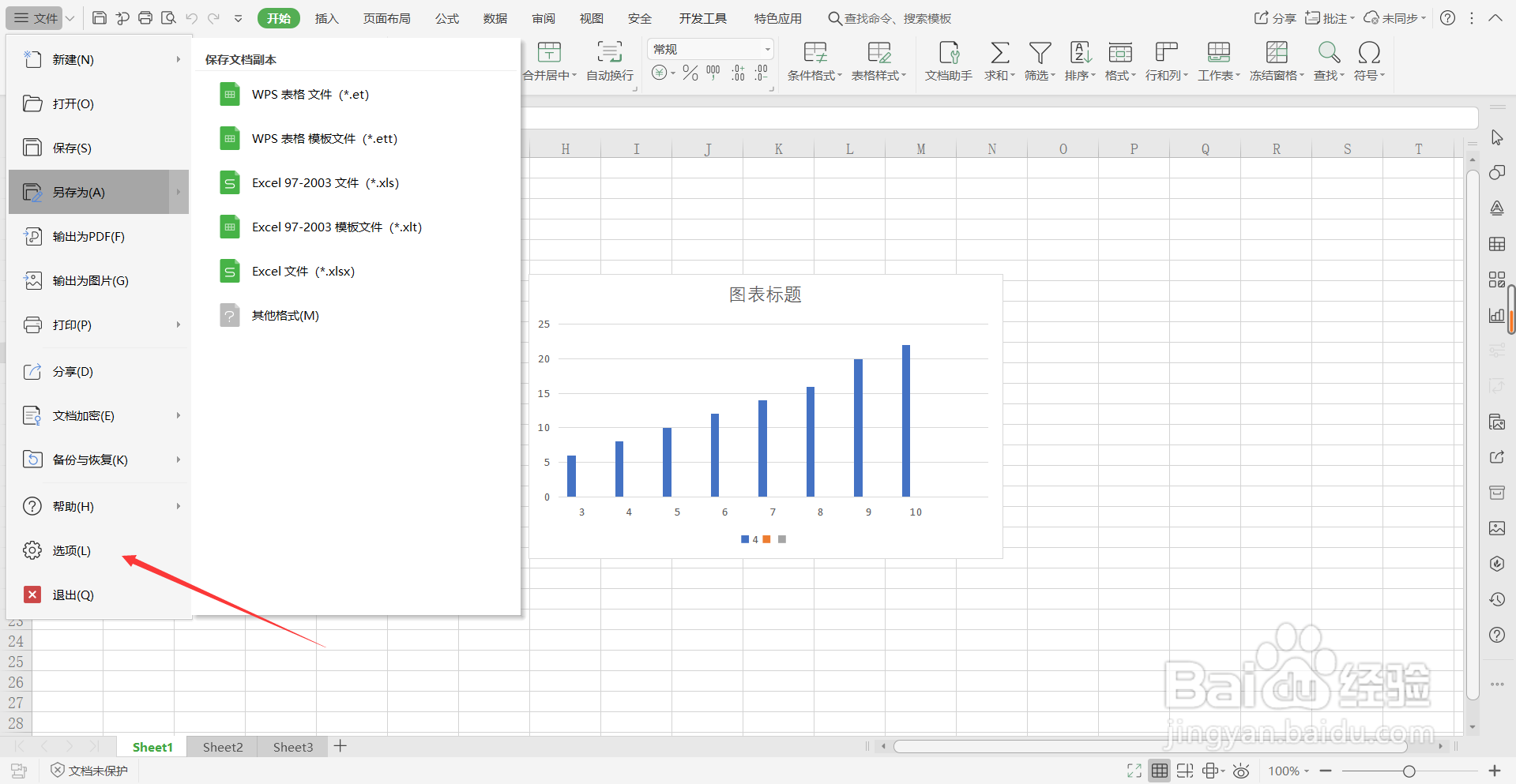Expand the 文档加密(E) submenu arrow
Image resolution: width=1516 pixels, height=784 pixels.
pyautogui.click(x=179, y=415)
